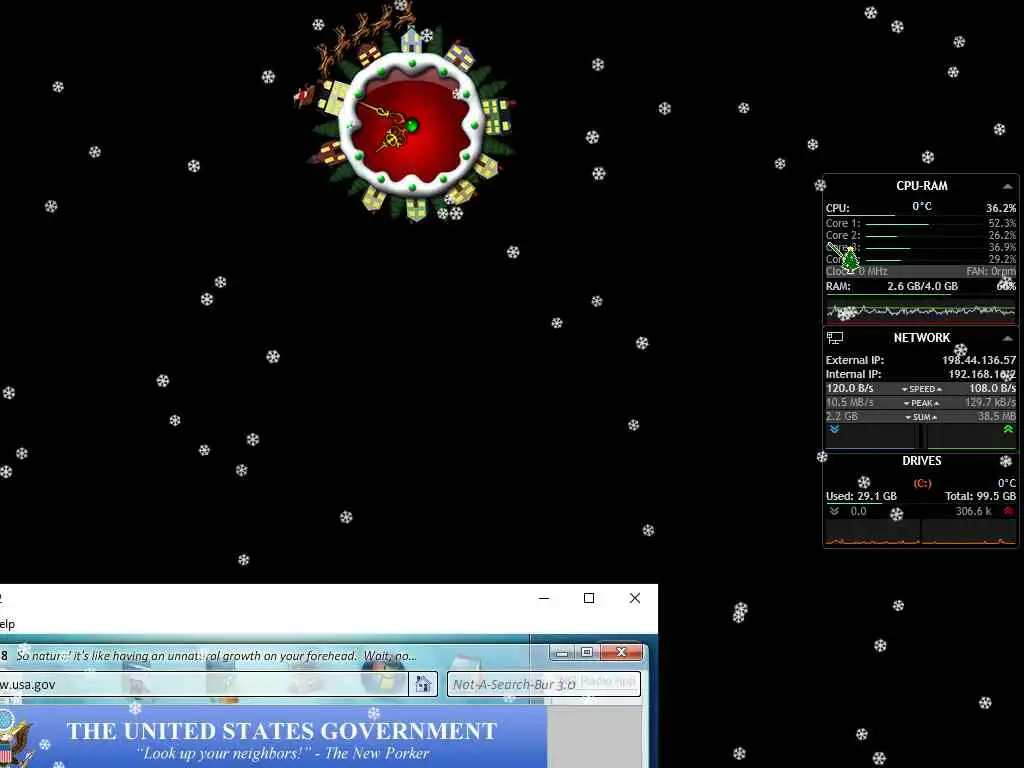Image resolution: width=1024 pixels, height=768 pixels.
Task: Click the Not-A-Search-Bar 3.0 field
Action: 543,684
